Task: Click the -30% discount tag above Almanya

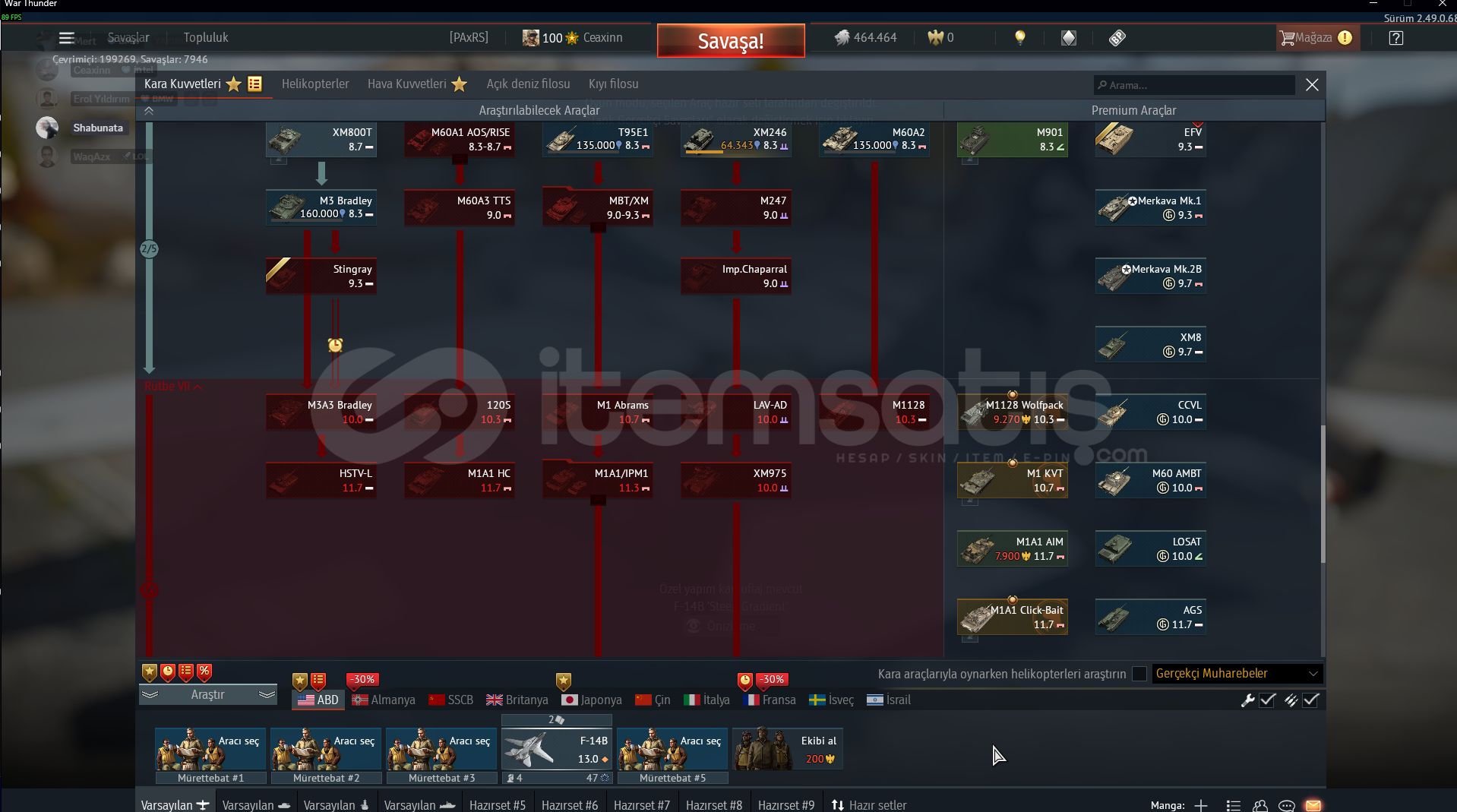Action: [363, 679]
